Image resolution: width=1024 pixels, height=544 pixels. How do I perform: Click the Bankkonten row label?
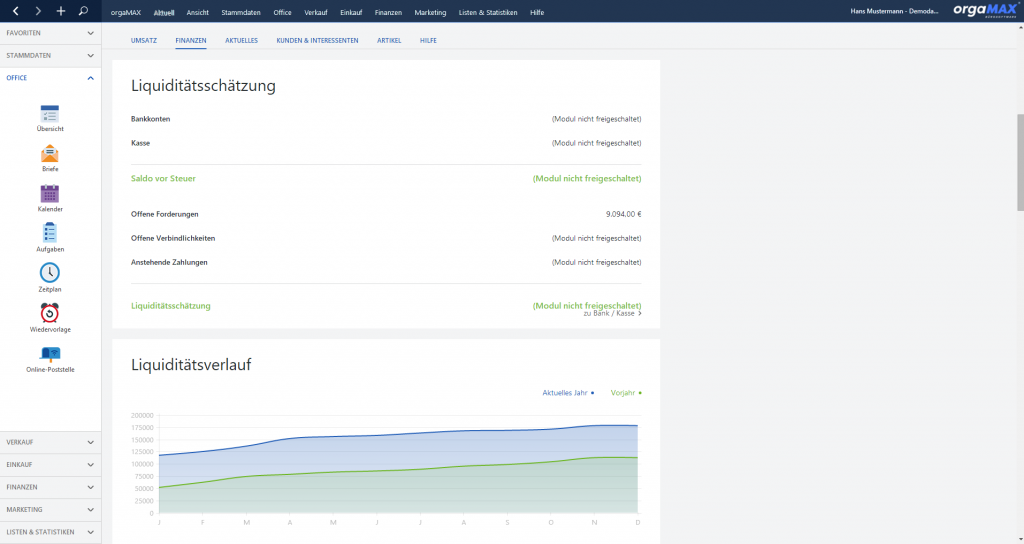pyautogui.click(x=150, y=119)
